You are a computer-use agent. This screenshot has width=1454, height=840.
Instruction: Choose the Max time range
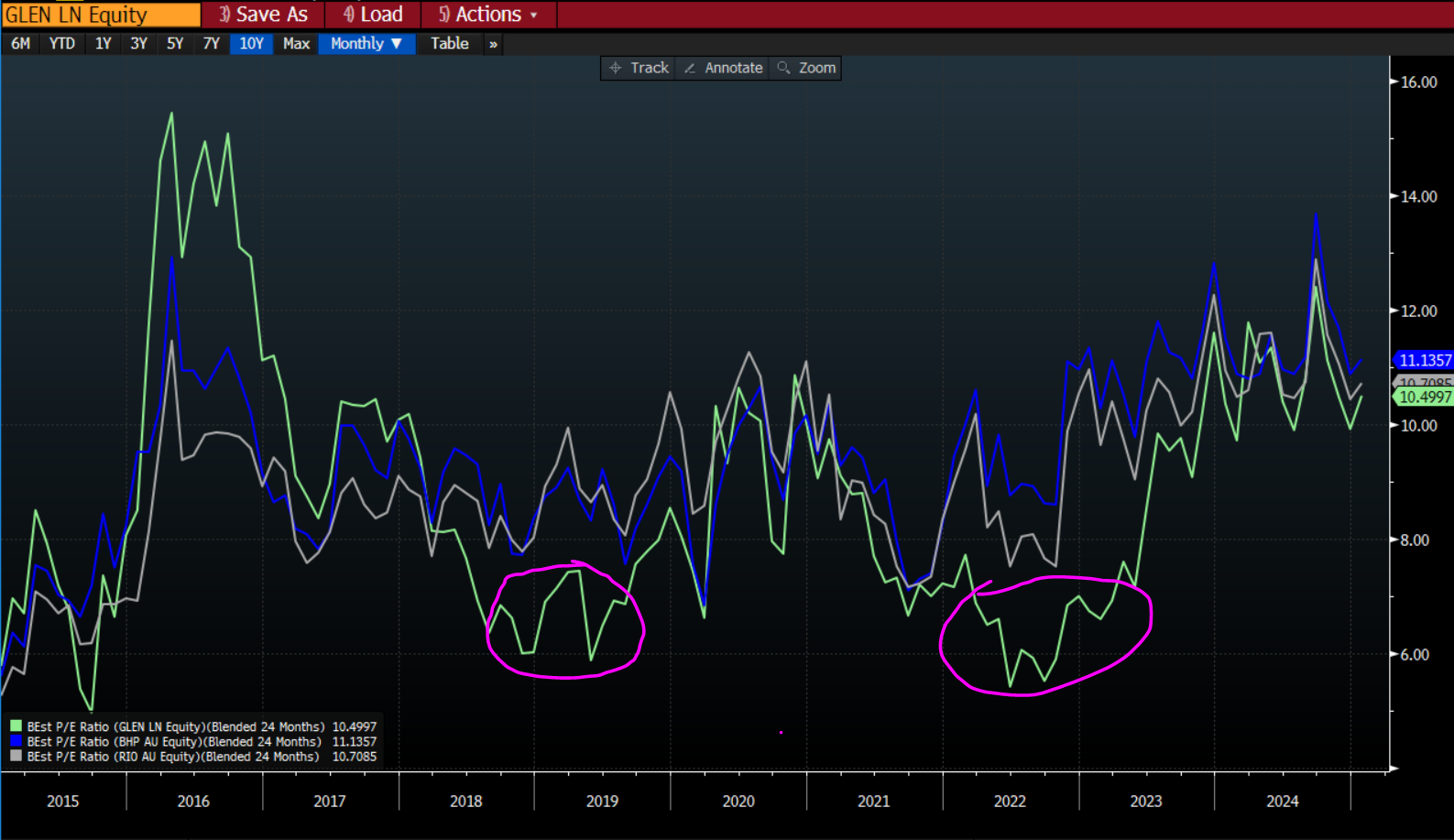click(296, 44)
